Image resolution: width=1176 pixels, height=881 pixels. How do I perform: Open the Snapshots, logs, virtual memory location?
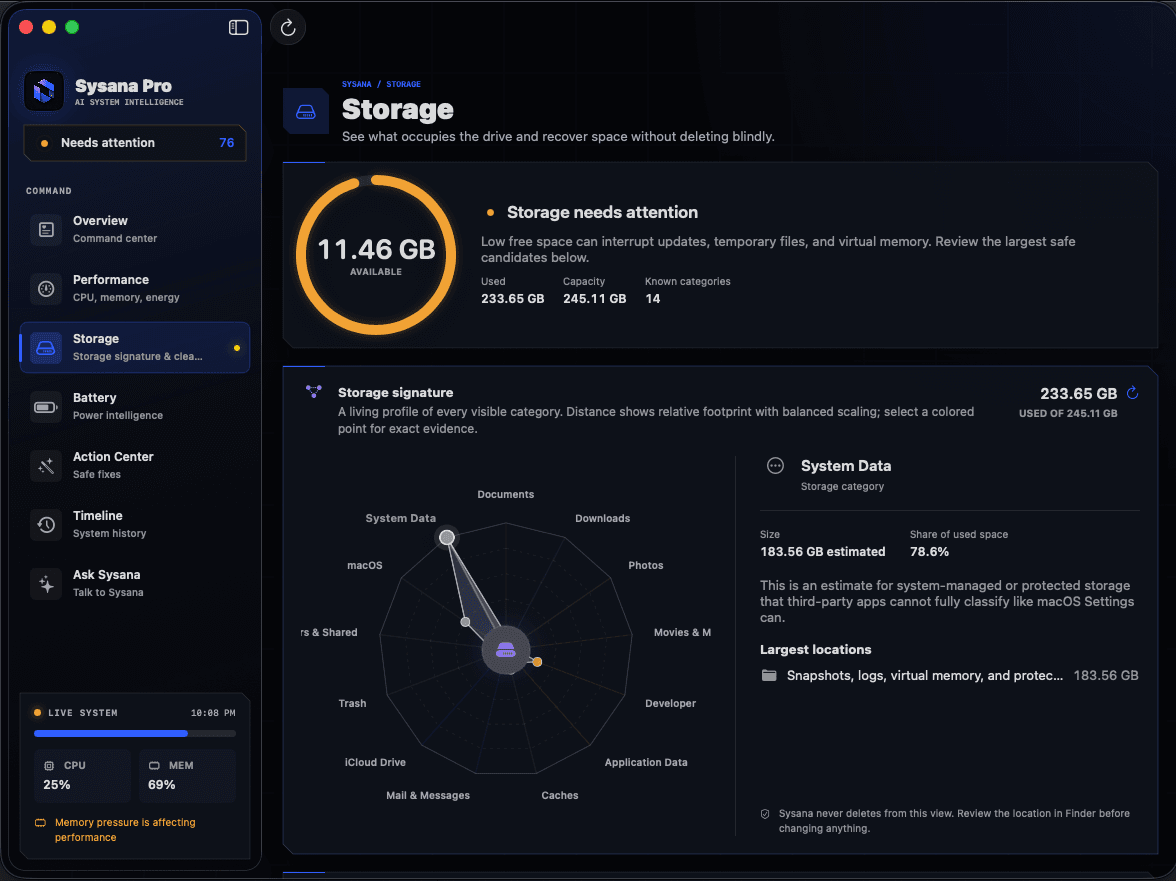[949, 676]
